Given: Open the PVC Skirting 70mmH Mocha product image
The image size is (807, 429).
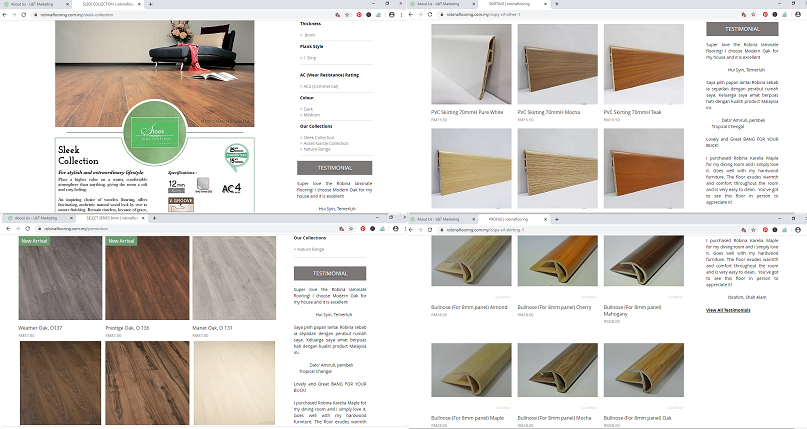Looking at the screenshot, I should [557, 64].
